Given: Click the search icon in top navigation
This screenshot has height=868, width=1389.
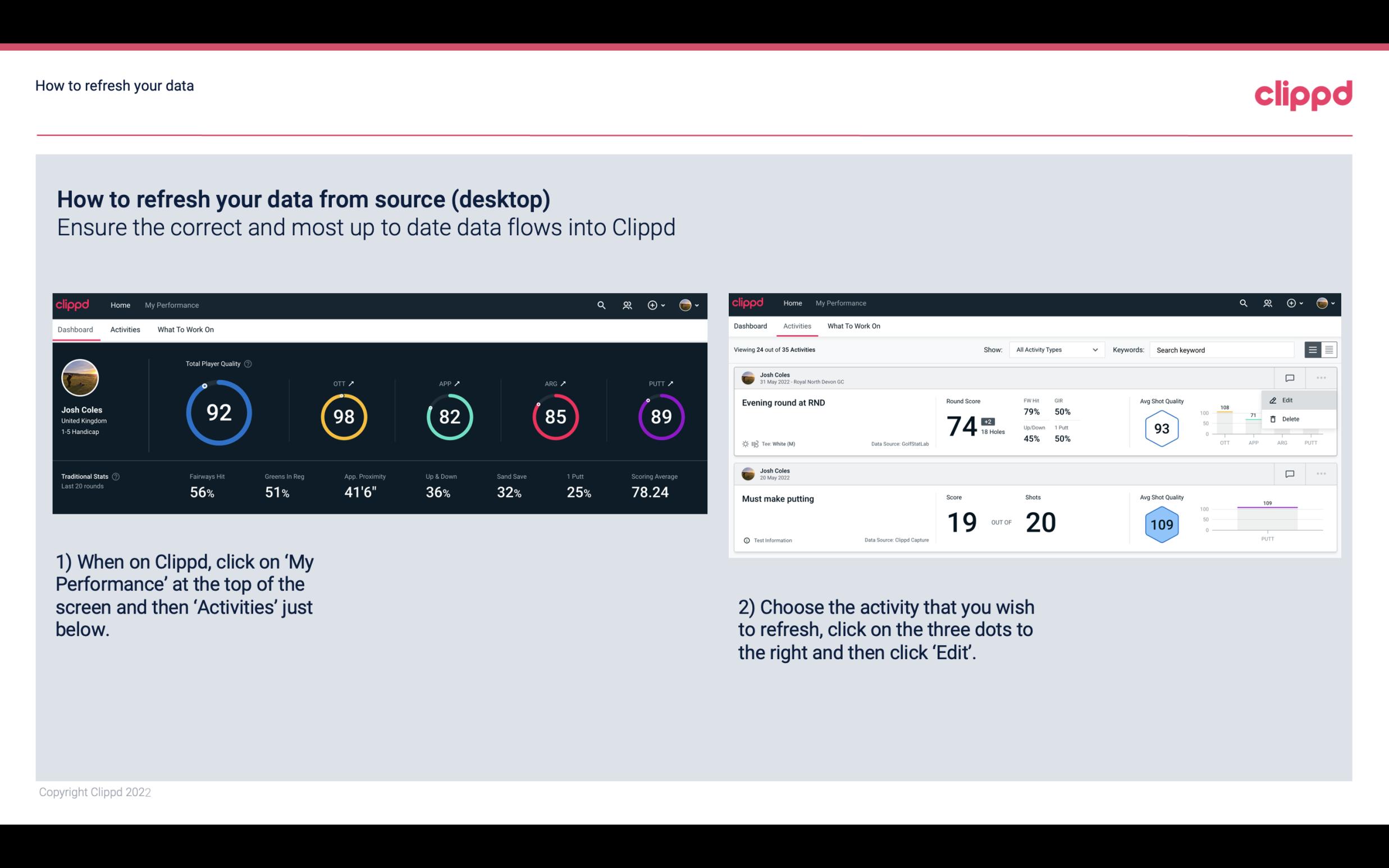Looking at the screenshot, I should (x=600, y=304).
